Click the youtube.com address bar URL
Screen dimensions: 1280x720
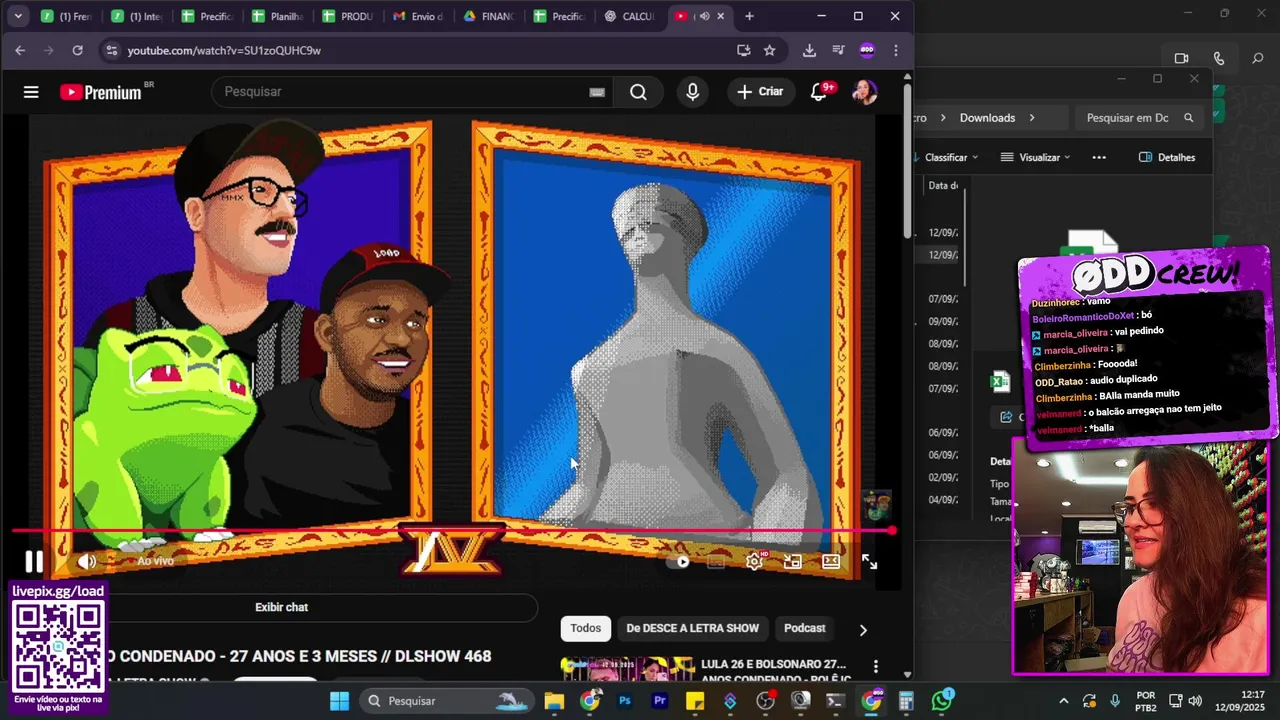click(x=224, y=50)
